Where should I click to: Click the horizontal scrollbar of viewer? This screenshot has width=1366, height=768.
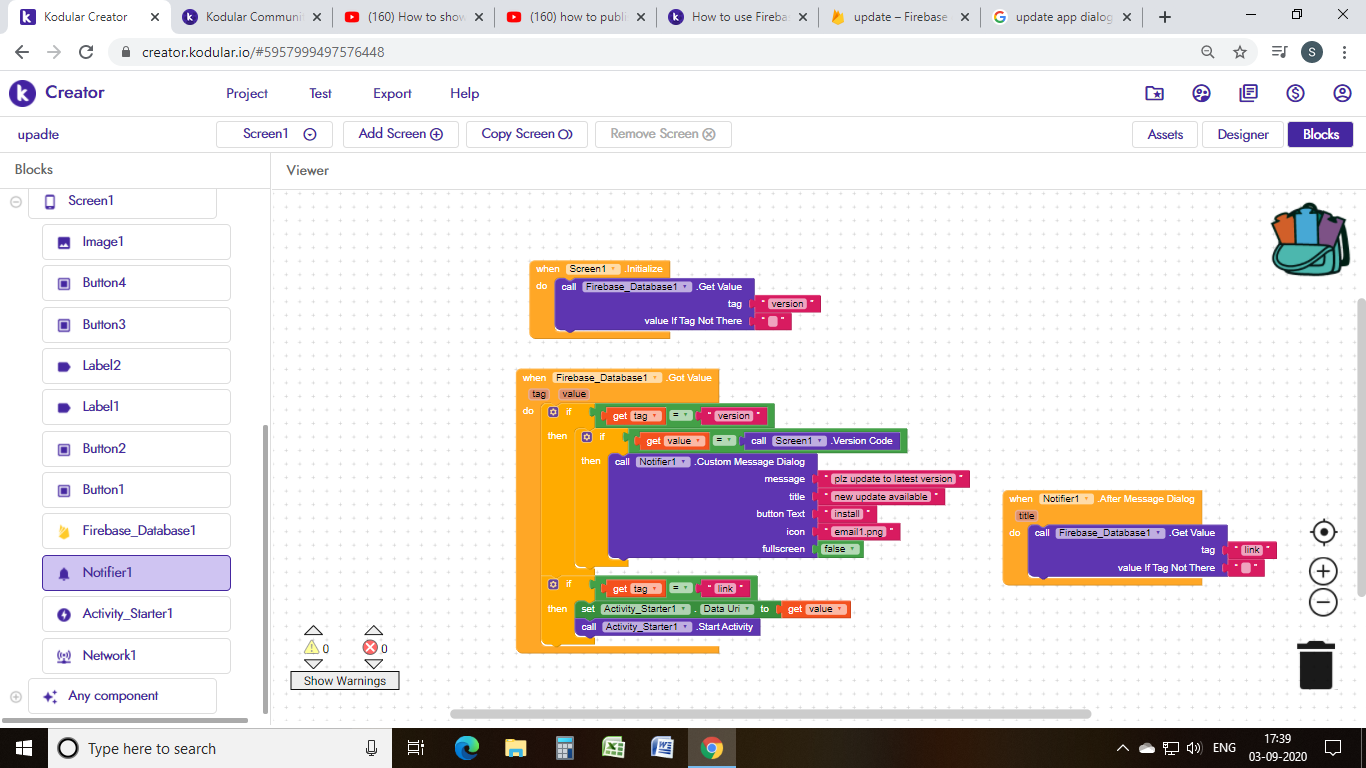point(770,714)
